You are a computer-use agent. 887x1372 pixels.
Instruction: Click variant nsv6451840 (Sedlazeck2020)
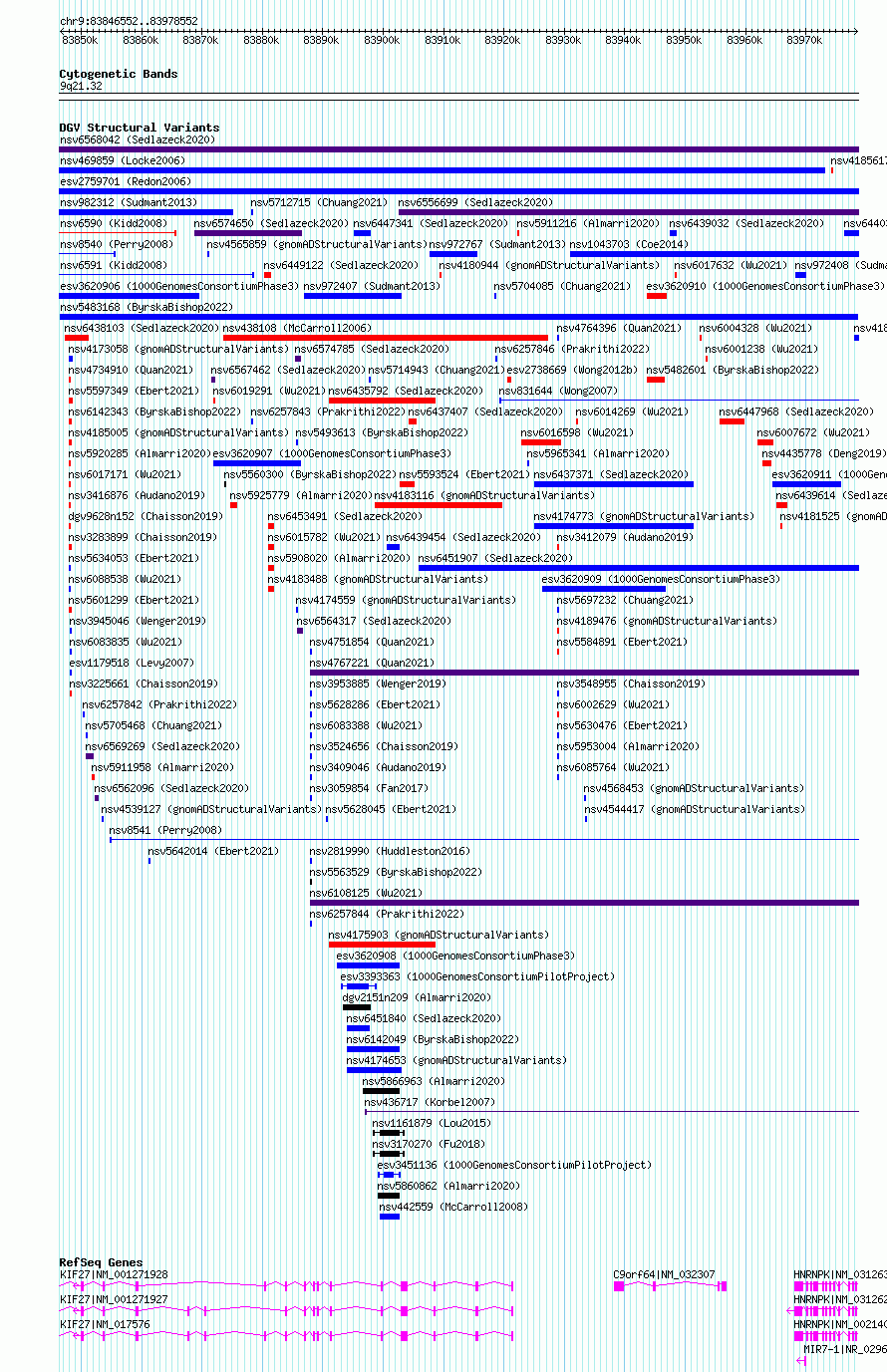point(424,1018)
